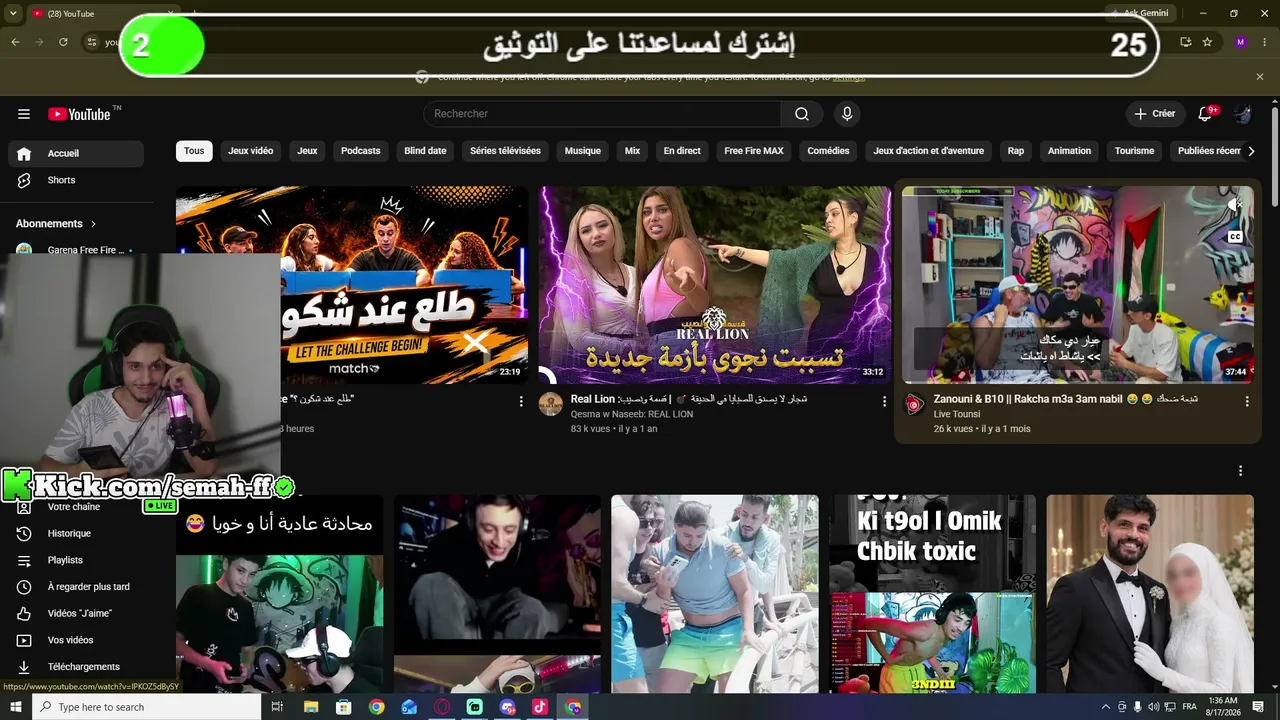Bookmark this page with the star icon
Viewport: 1280px width, 720px height.
(x=1207, y=42)
